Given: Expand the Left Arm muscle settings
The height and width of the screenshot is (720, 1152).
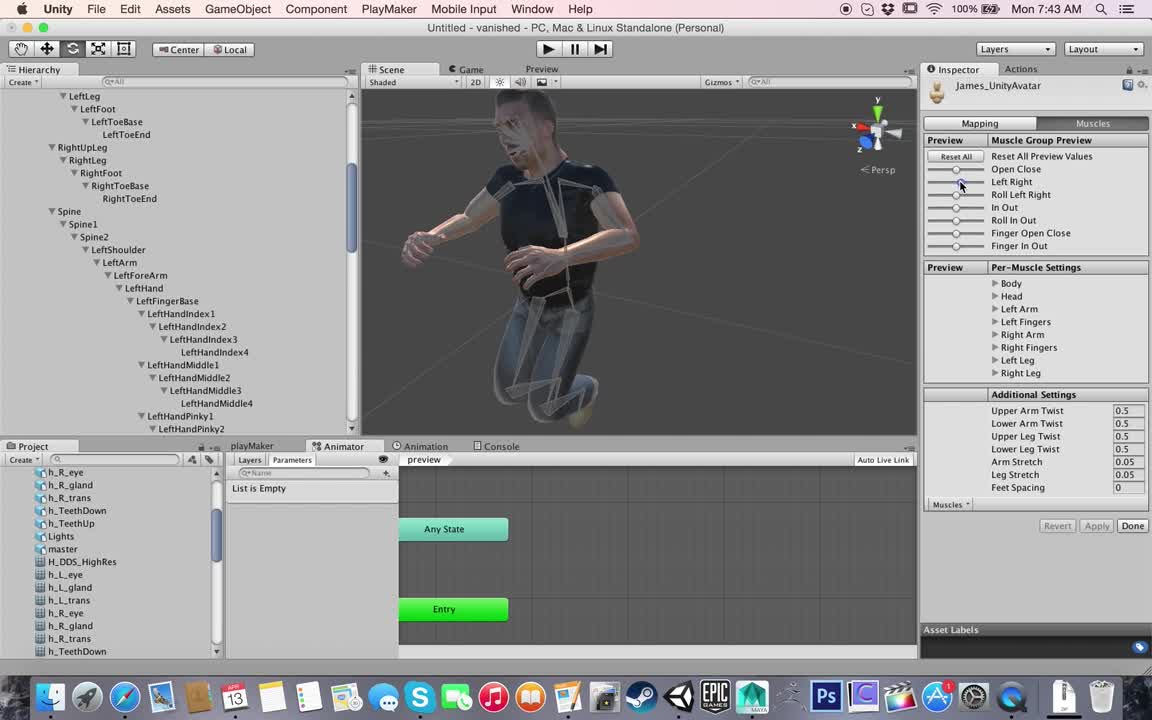Looking at the screenshot, I should [995, 309].
